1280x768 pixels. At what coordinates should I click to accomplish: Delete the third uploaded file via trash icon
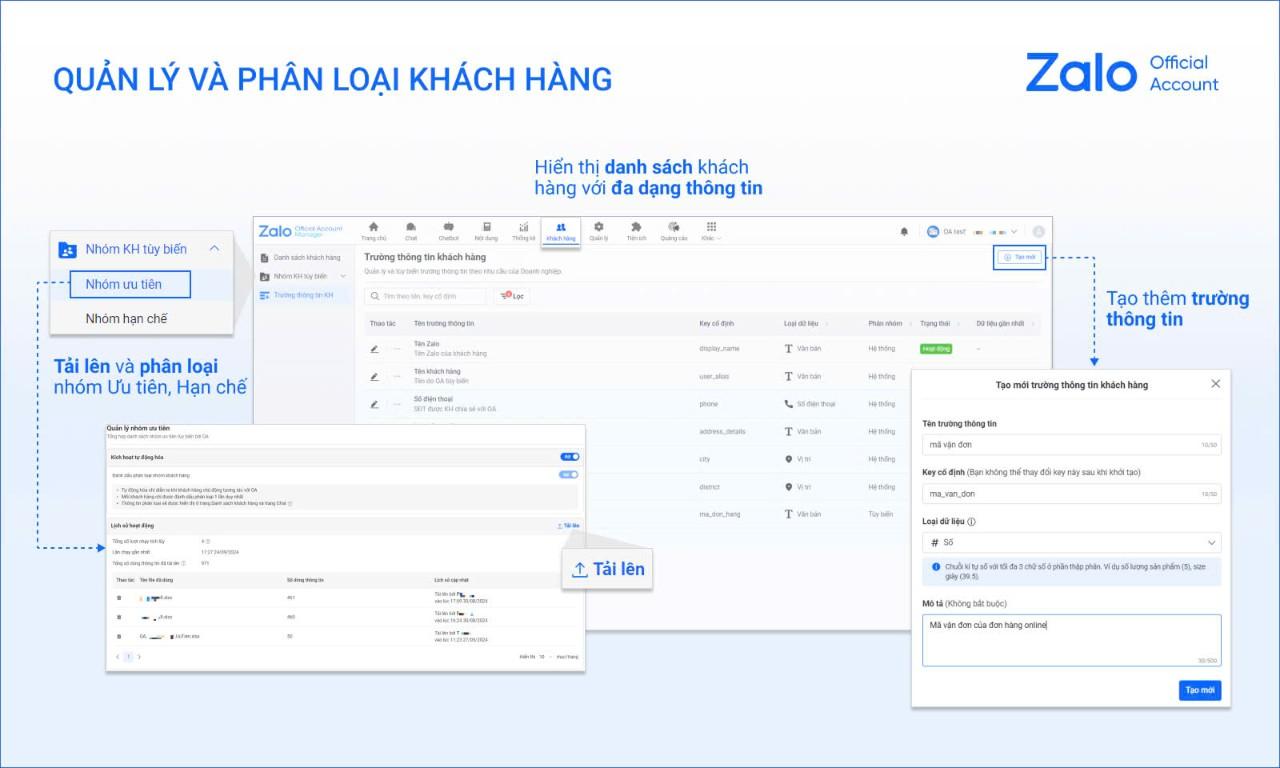tap(119, 636)
